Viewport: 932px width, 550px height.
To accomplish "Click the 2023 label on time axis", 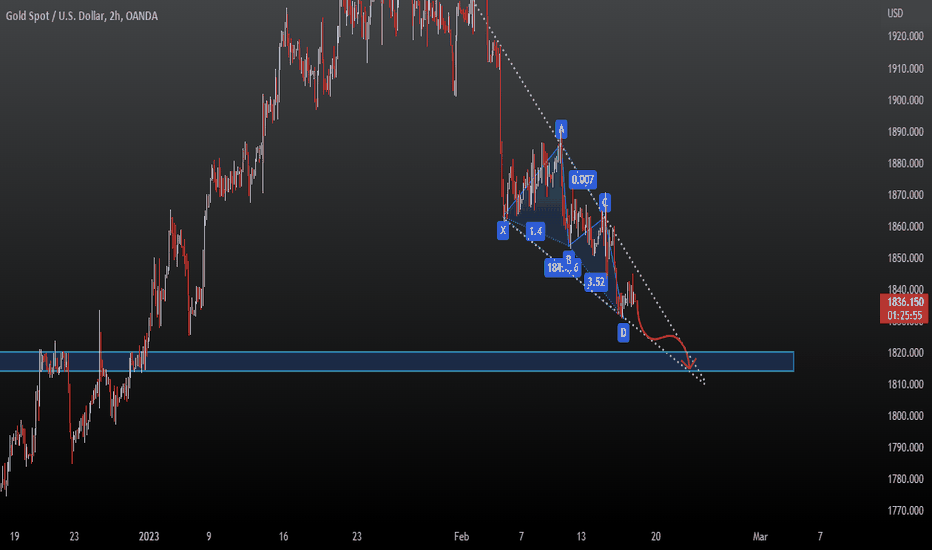I will [x=149, y=536].
